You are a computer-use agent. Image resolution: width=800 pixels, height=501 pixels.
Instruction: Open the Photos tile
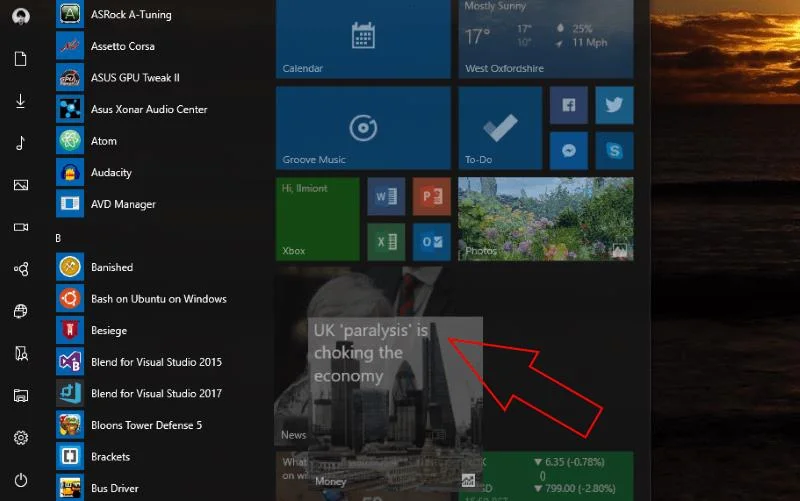click(546, 219)
